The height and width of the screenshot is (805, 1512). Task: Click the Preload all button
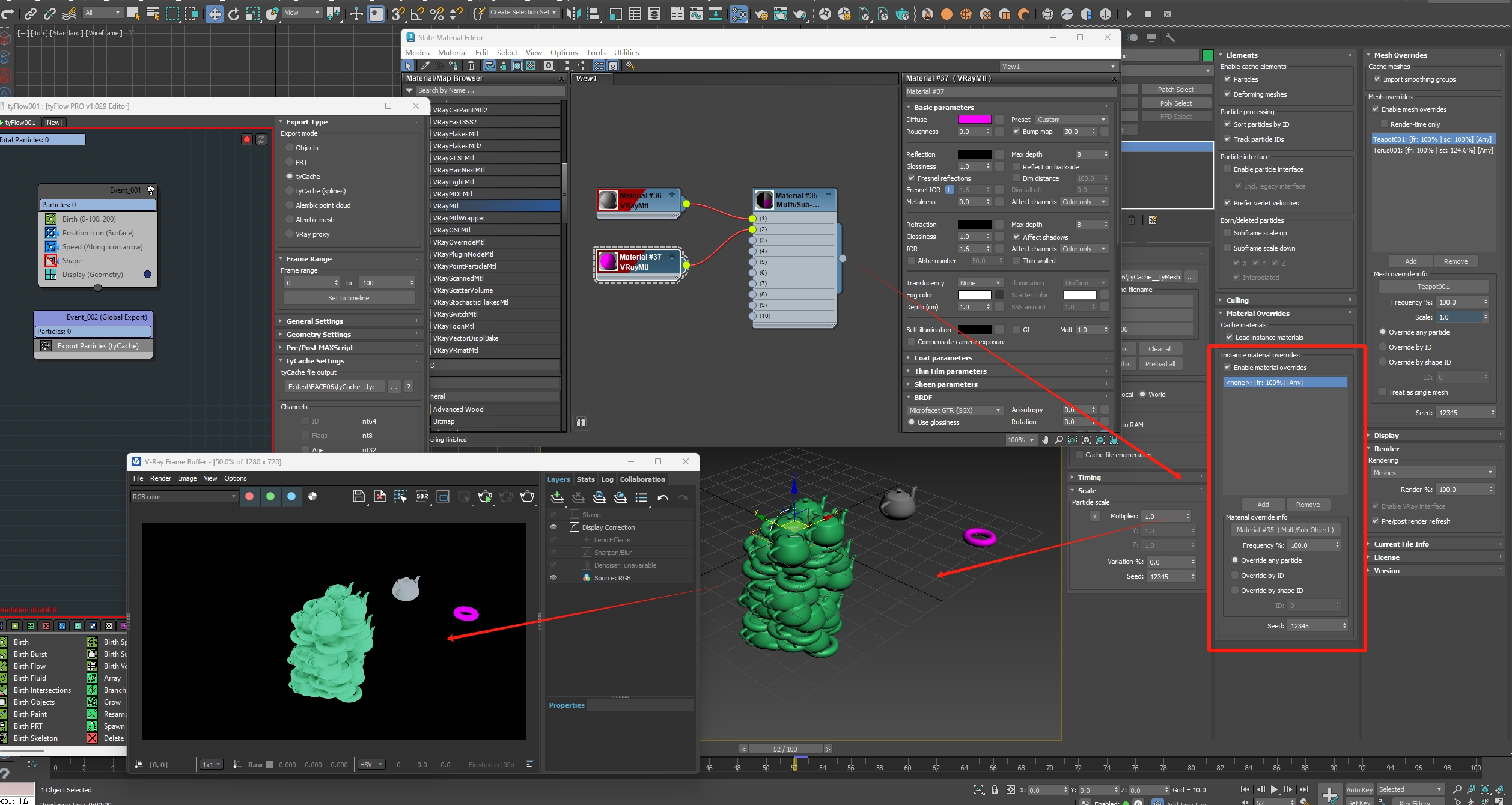coord(1159,364)
